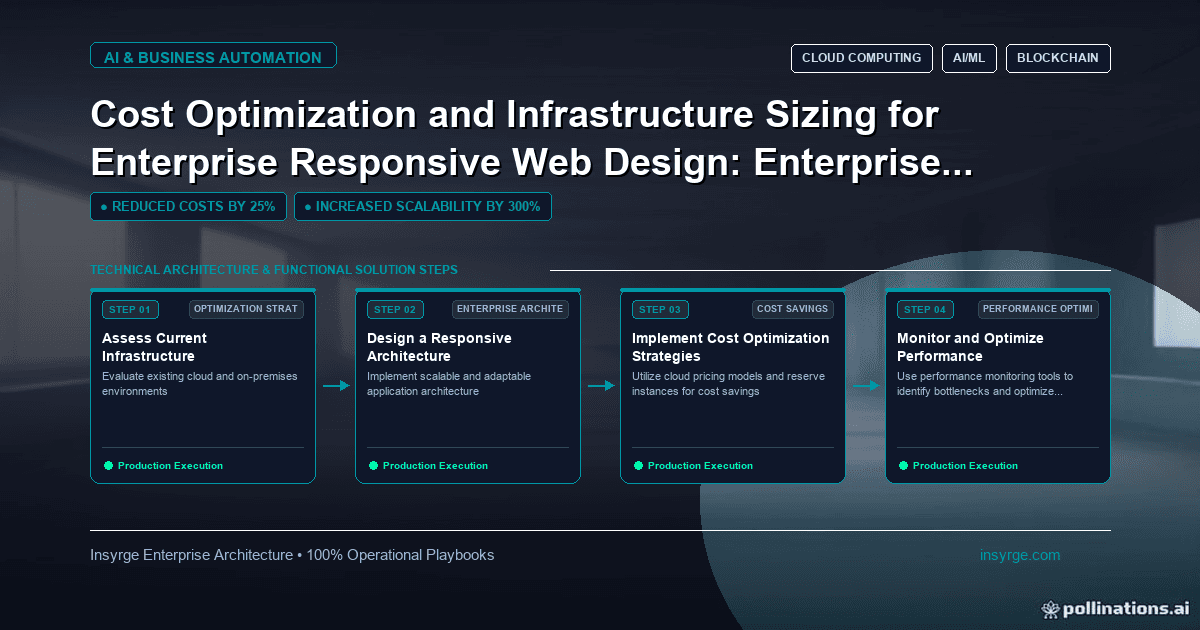Click the green status dot under Assess Current Infrastructure

pos(108,465)
